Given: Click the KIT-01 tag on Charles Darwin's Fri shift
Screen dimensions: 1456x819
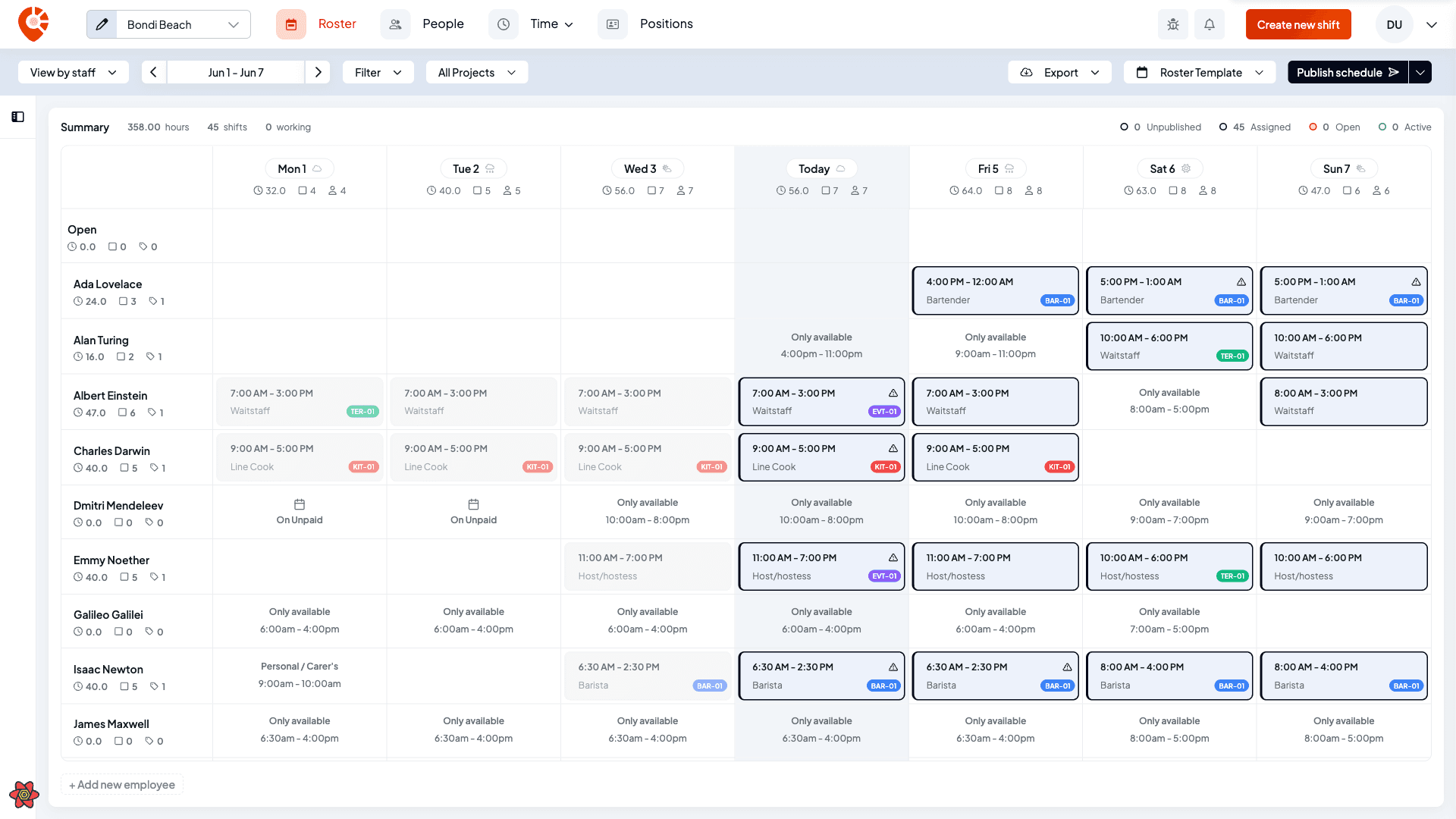Looking at the screenshot, I should coord(1059,467).
